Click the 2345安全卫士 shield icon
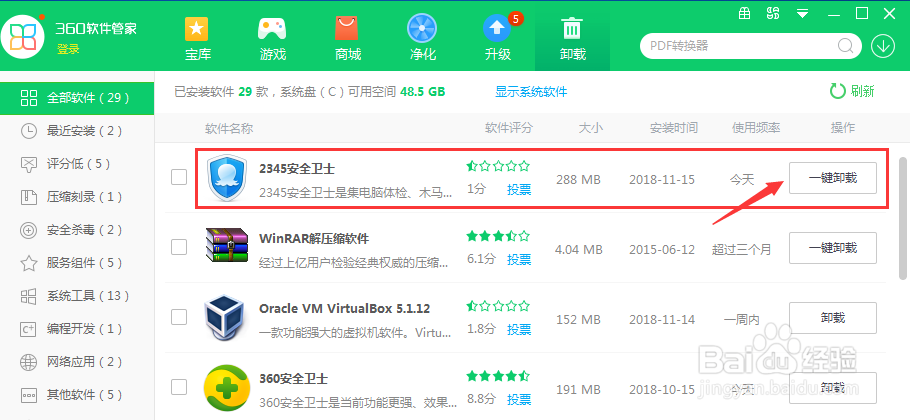Image resolution: width=910 pixels, height=420 pixels. click(x=225, y=178)
